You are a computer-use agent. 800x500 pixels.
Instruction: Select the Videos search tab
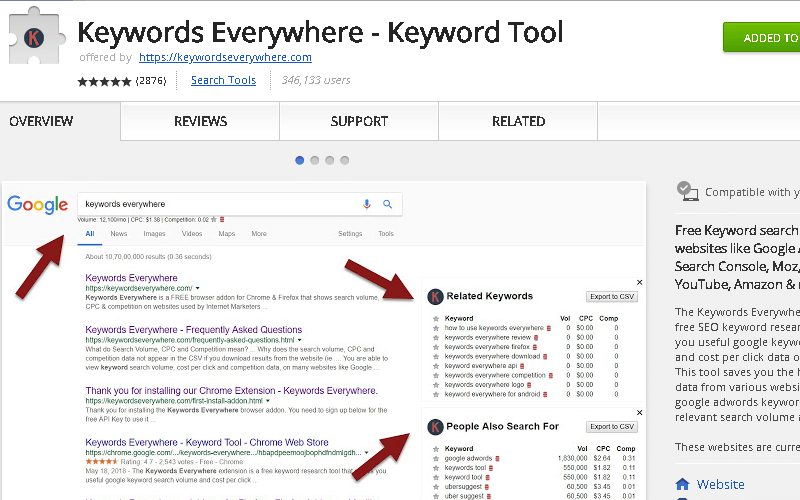pyautogui.click(x=192, y=234)
